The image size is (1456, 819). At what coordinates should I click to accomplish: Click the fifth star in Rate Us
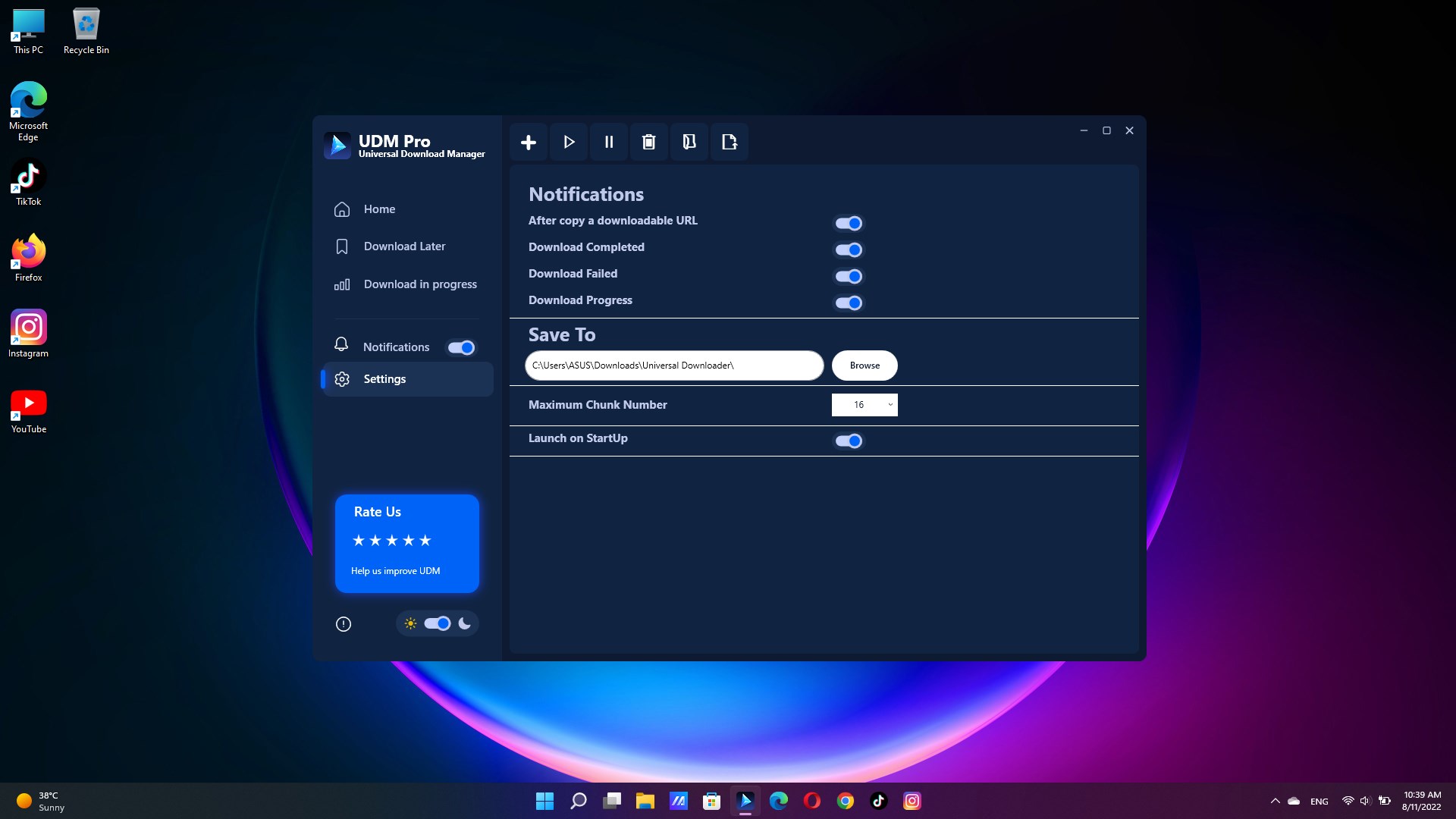pyautogui.click(x=425, y=540)
